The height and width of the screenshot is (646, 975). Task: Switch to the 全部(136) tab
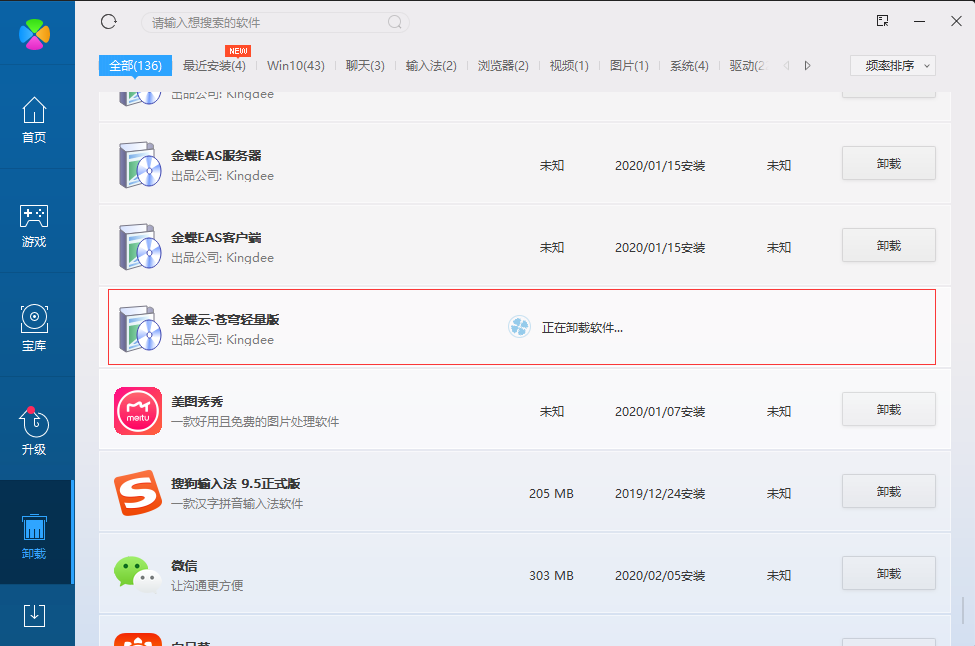136,66
